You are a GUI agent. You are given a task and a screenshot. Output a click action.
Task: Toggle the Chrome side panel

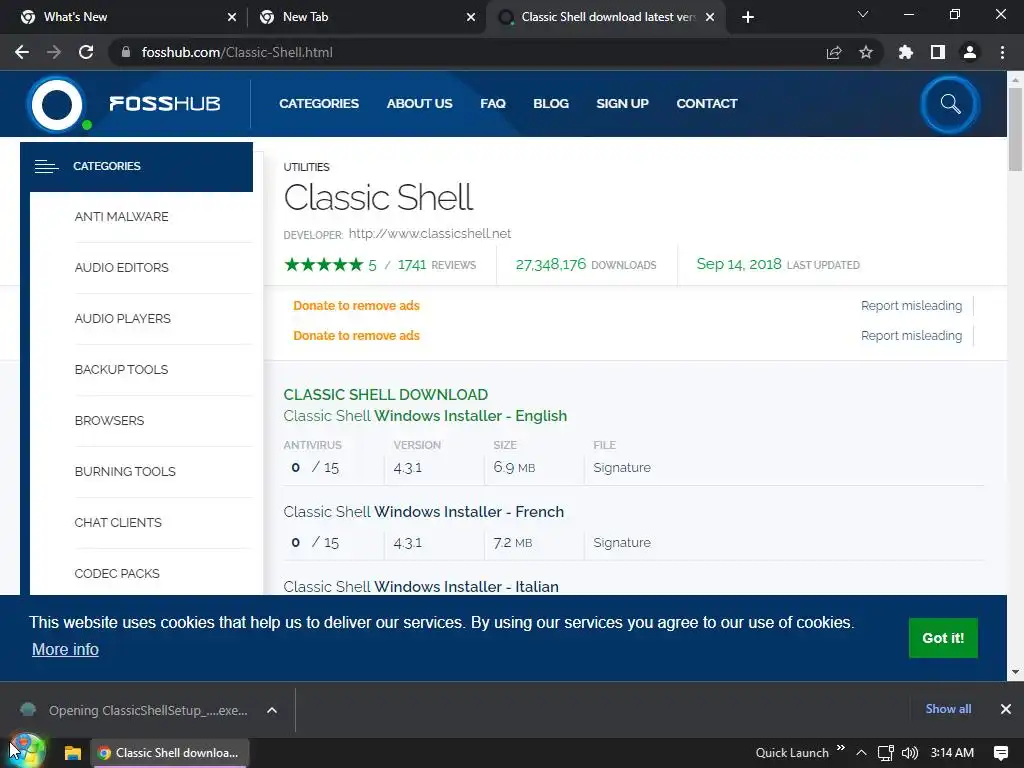(x=938, y=52)
